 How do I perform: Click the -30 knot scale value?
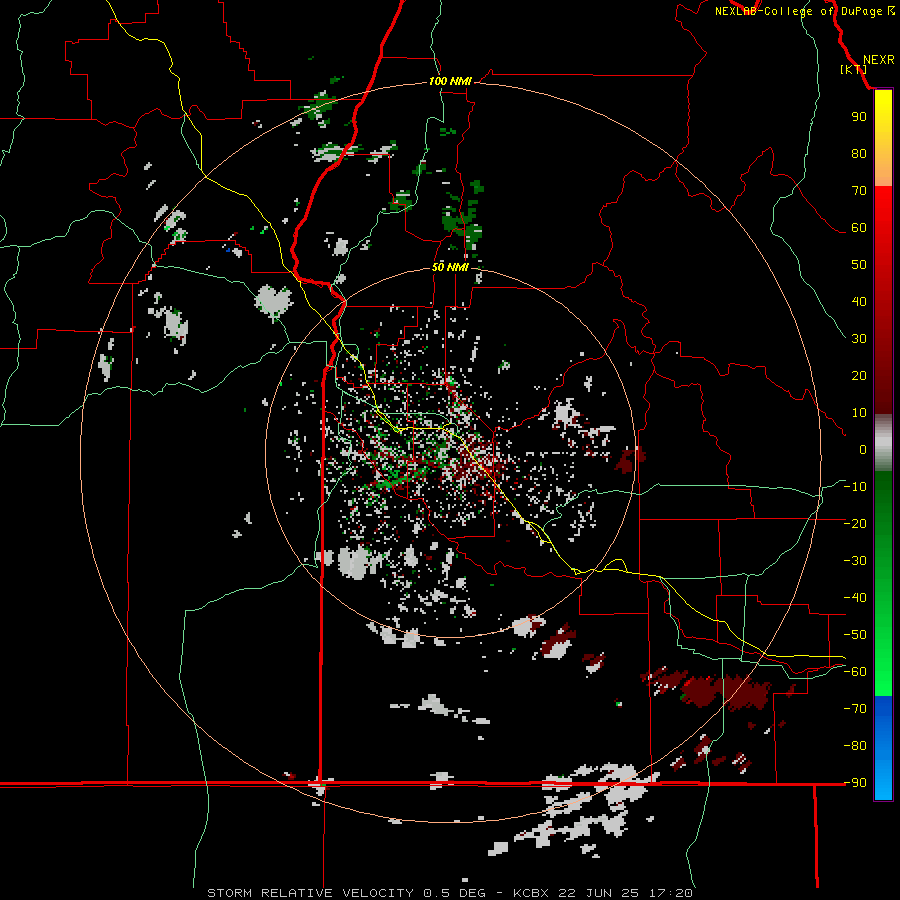click(855, 561)
